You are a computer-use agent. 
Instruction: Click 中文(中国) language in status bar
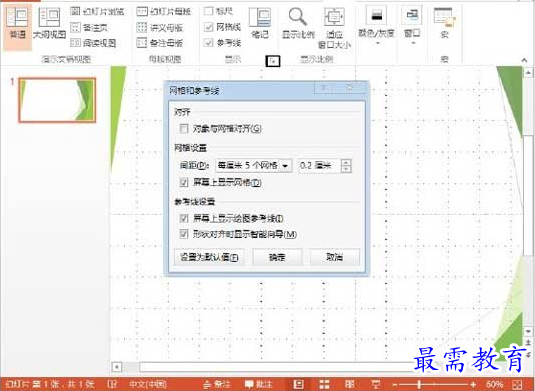(x=148, y=384)
